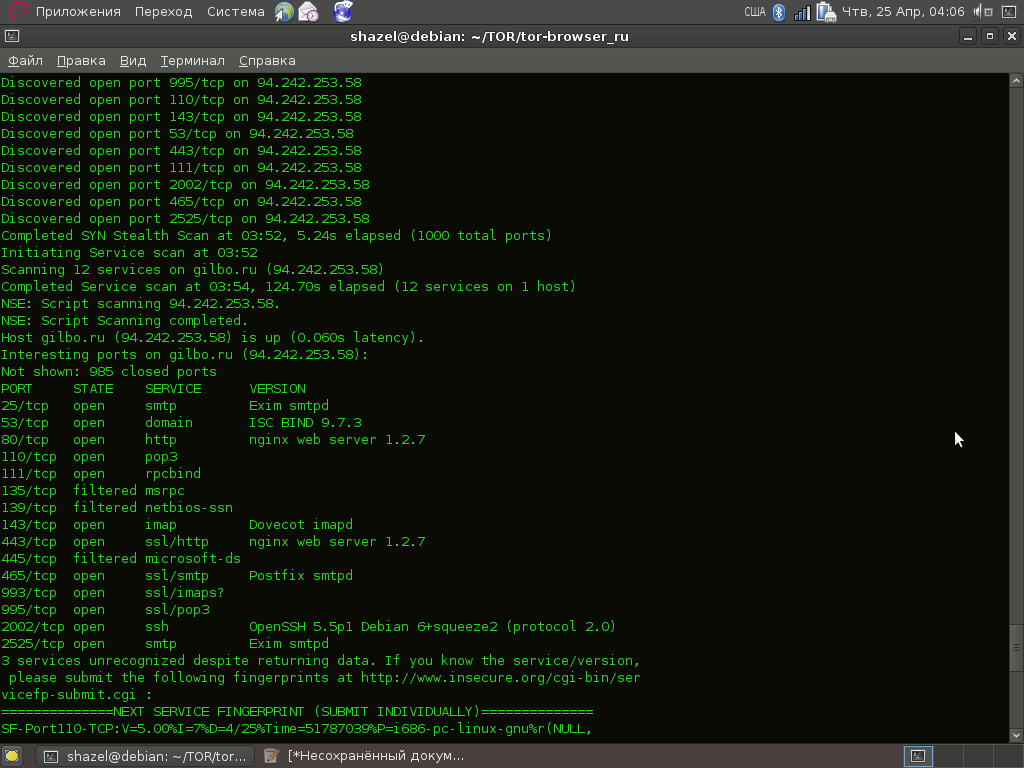Switch to the Несохранённый документ taskbar window

point(366,756)
